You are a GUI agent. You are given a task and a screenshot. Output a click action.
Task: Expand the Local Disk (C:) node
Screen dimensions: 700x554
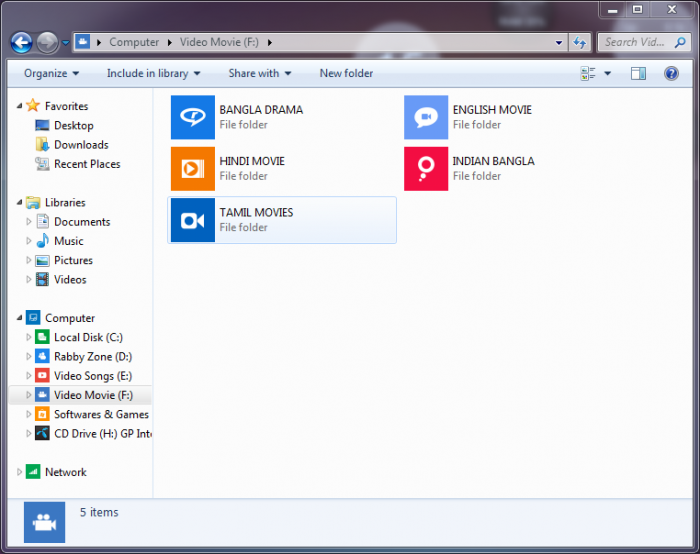tap(29, 337)
